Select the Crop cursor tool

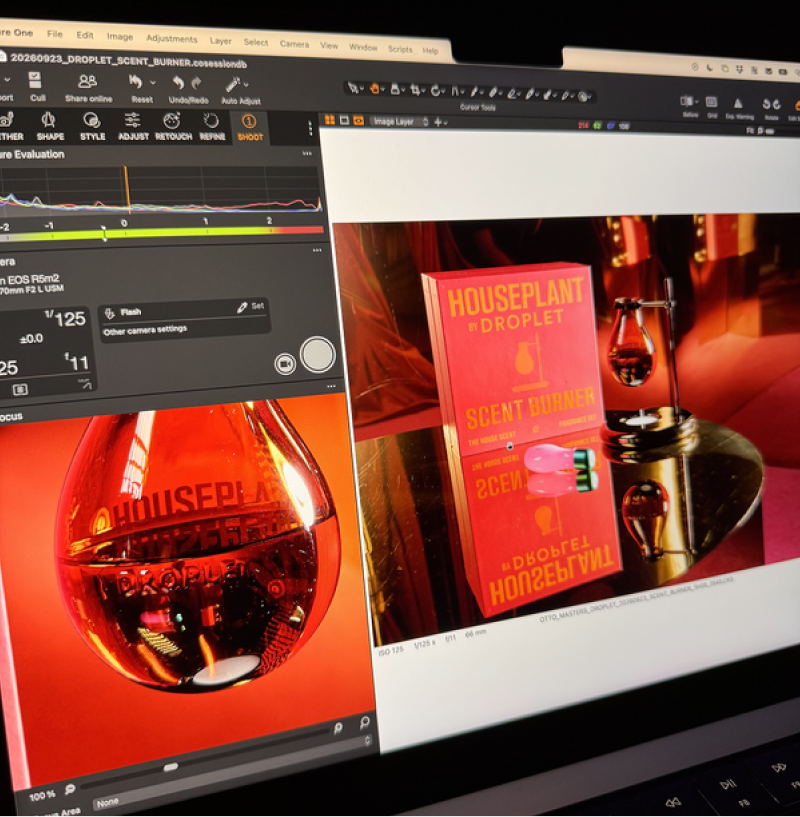[x=415, y=91]
